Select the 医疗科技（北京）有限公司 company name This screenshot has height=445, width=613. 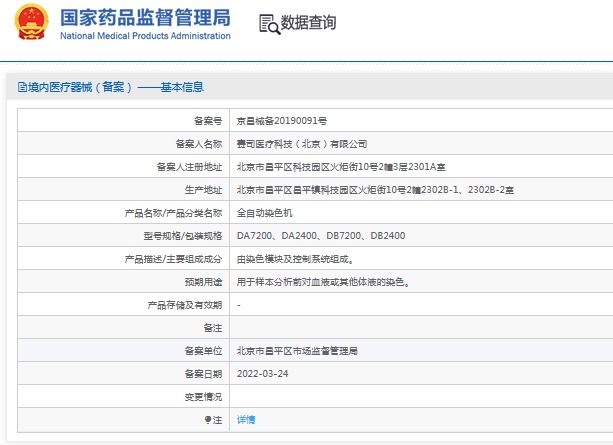tap(302, 144)
